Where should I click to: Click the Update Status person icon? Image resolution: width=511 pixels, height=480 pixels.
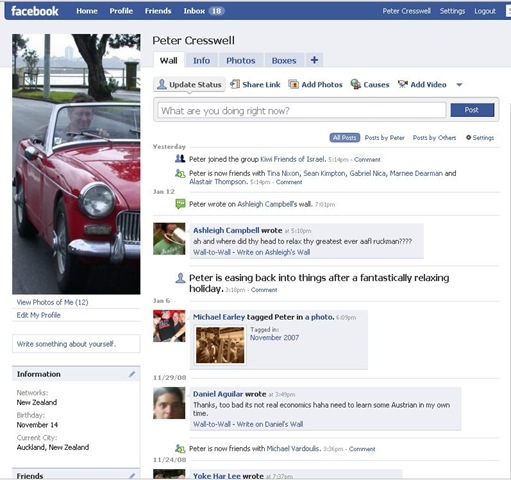tap(162, 84)
